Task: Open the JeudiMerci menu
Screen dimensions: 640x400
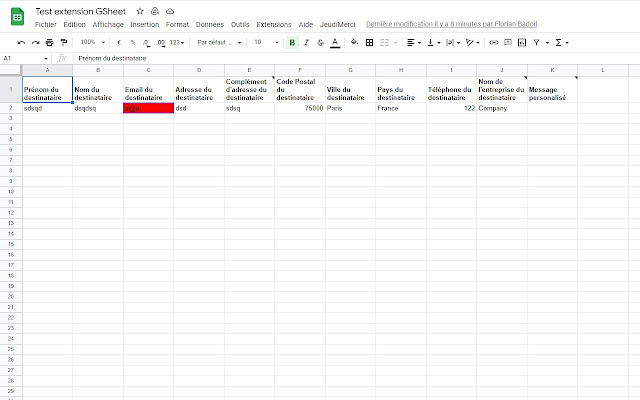Action: pos(338,24)
